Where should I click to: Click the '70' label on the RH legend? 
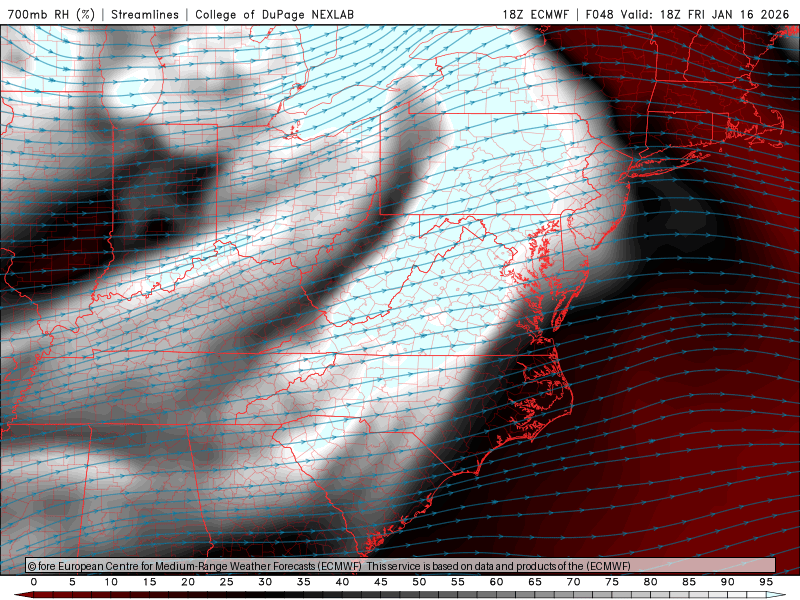click(573, 582)
